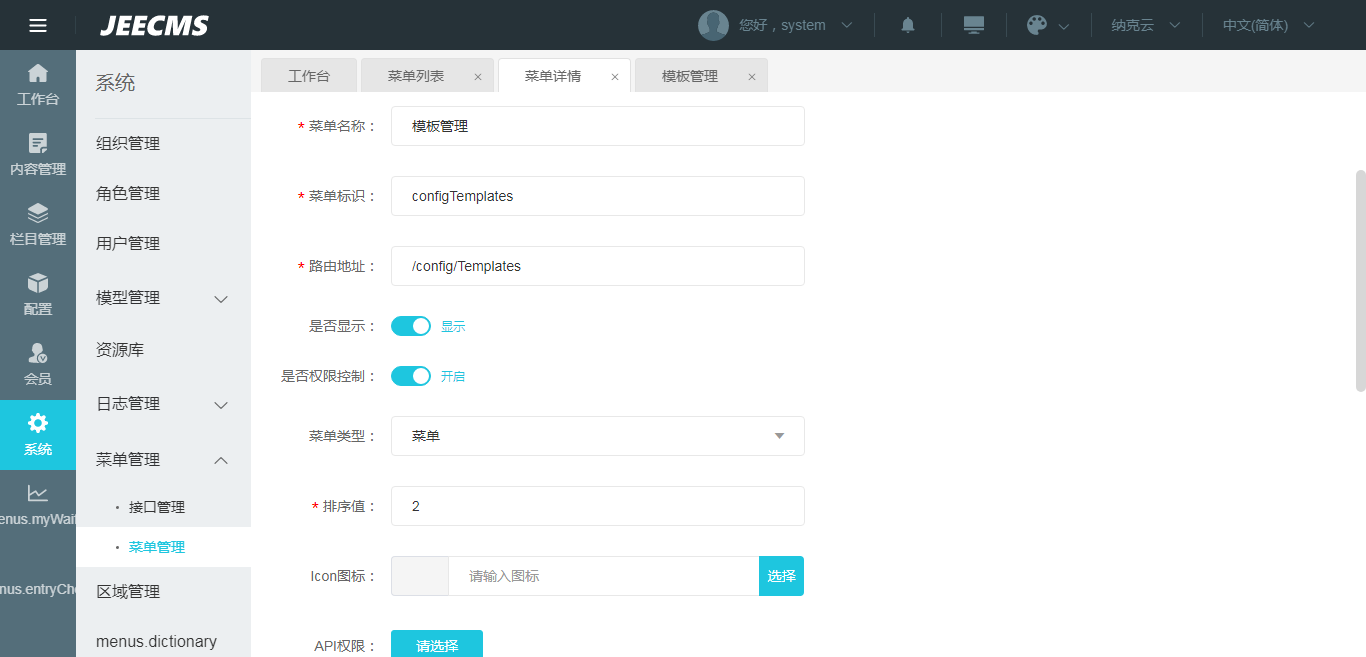Click the 菜单标识 input field
Image resolution: width=1366 pixels, height=657 pixels.
pos(597,196)
